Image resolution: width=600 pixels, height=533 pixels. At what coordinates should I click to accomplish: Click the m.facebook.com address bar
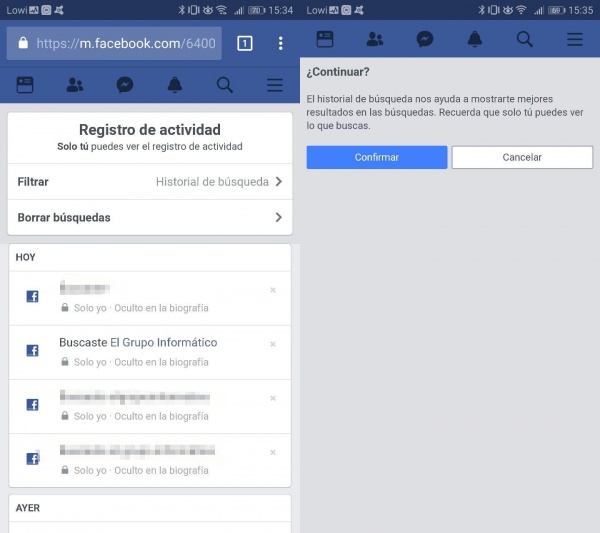tap(114, 43)
